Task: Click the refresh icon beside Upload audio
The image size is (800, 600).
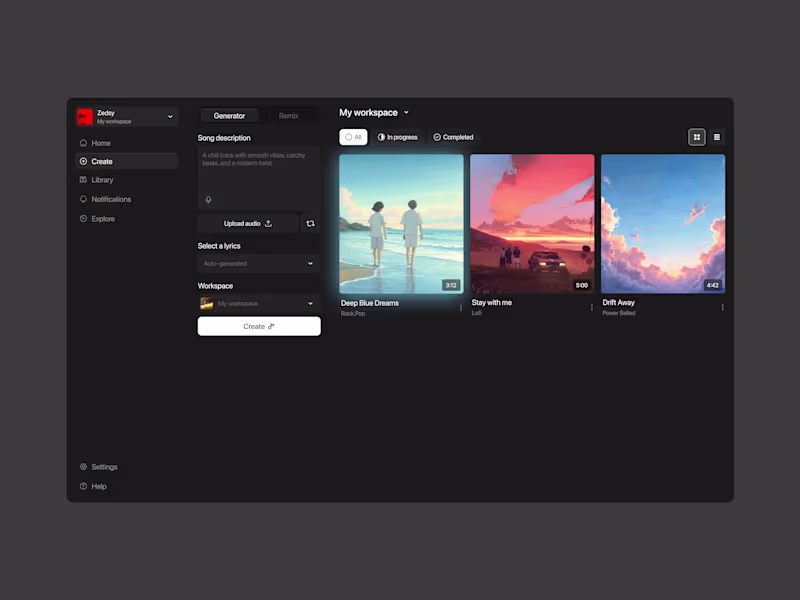Action: (310, 223)
